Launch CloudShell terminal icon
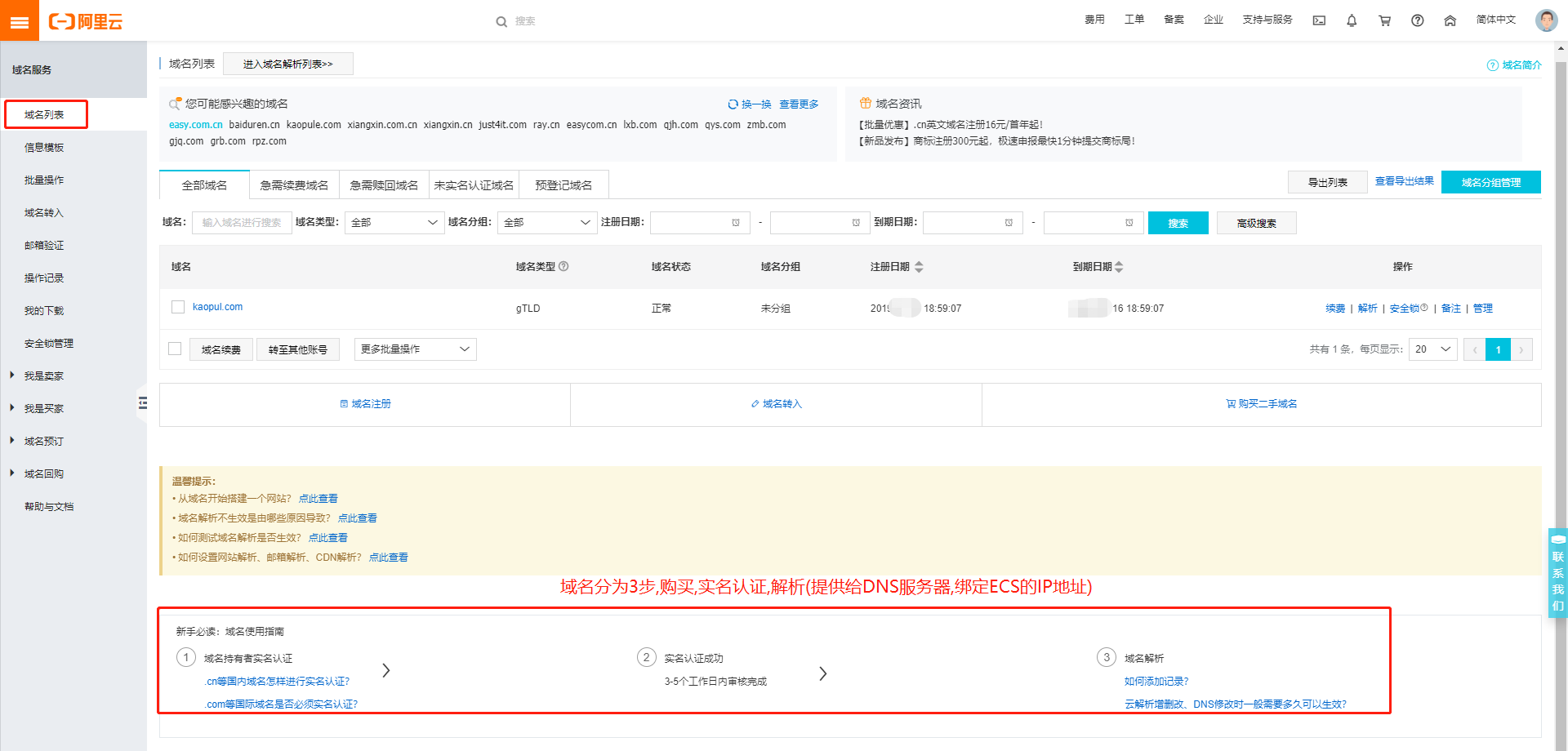 [x=1319, y=20]
